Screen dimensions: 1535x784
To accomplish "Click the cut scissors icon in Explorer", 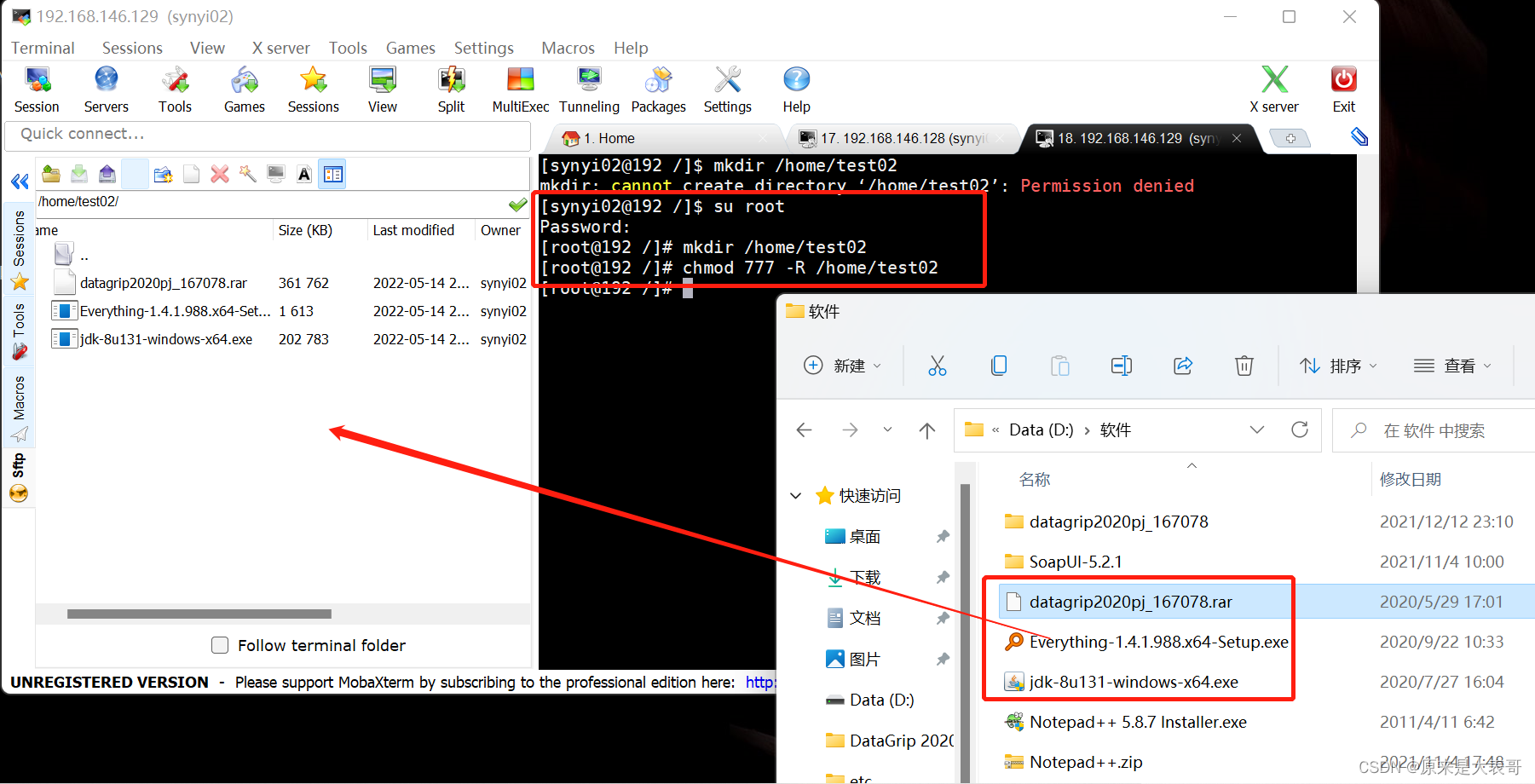I will point(938,366).
